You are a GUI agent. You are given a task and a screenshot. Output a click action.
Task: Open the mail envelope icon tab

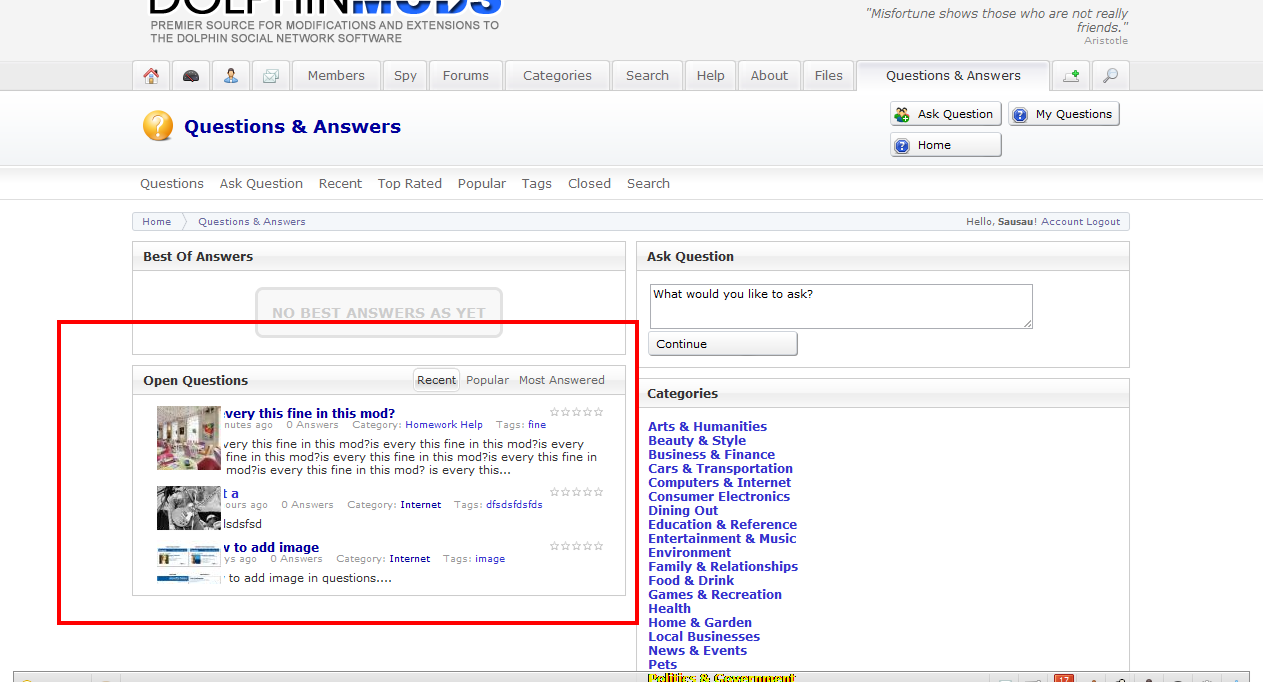(270, 76)
